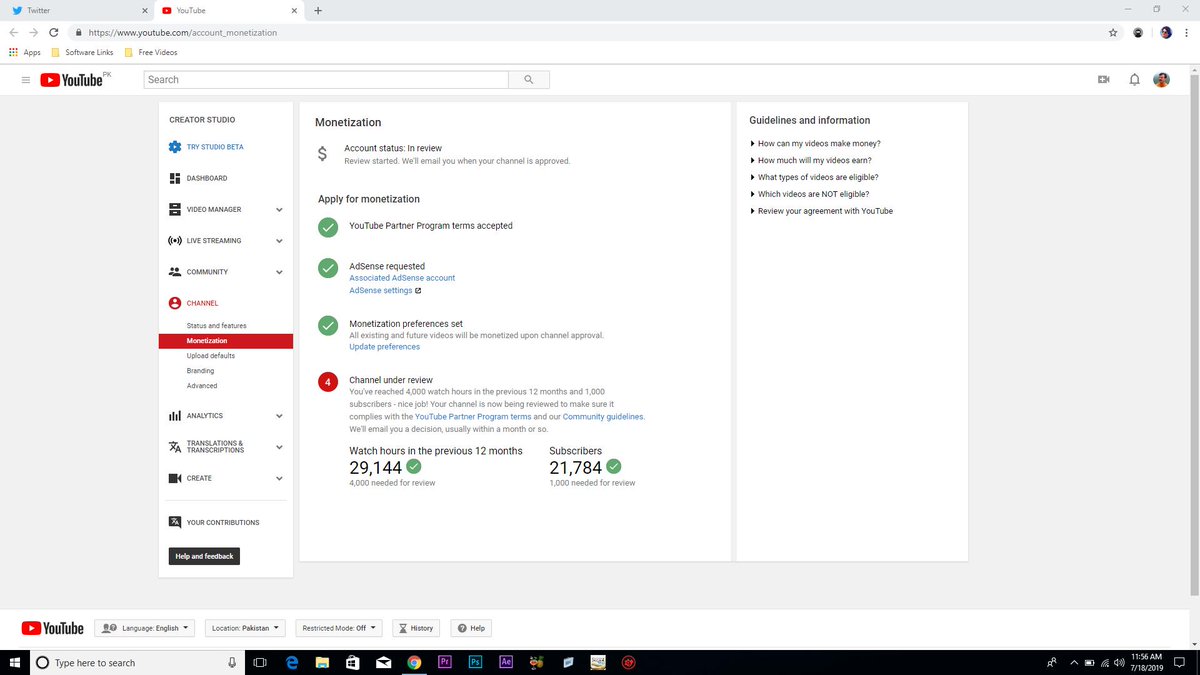Open Adobe Premiere Pro from taskbar
Viewport: 1200px width, 675px height.
click(445, 662)
